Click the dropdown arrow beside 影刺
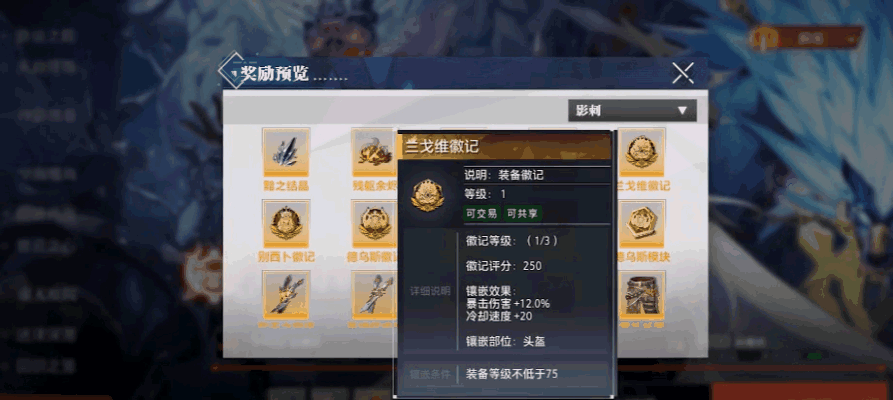Image resolution: width=893 pixels, height=400 pixels. (682, 111)
